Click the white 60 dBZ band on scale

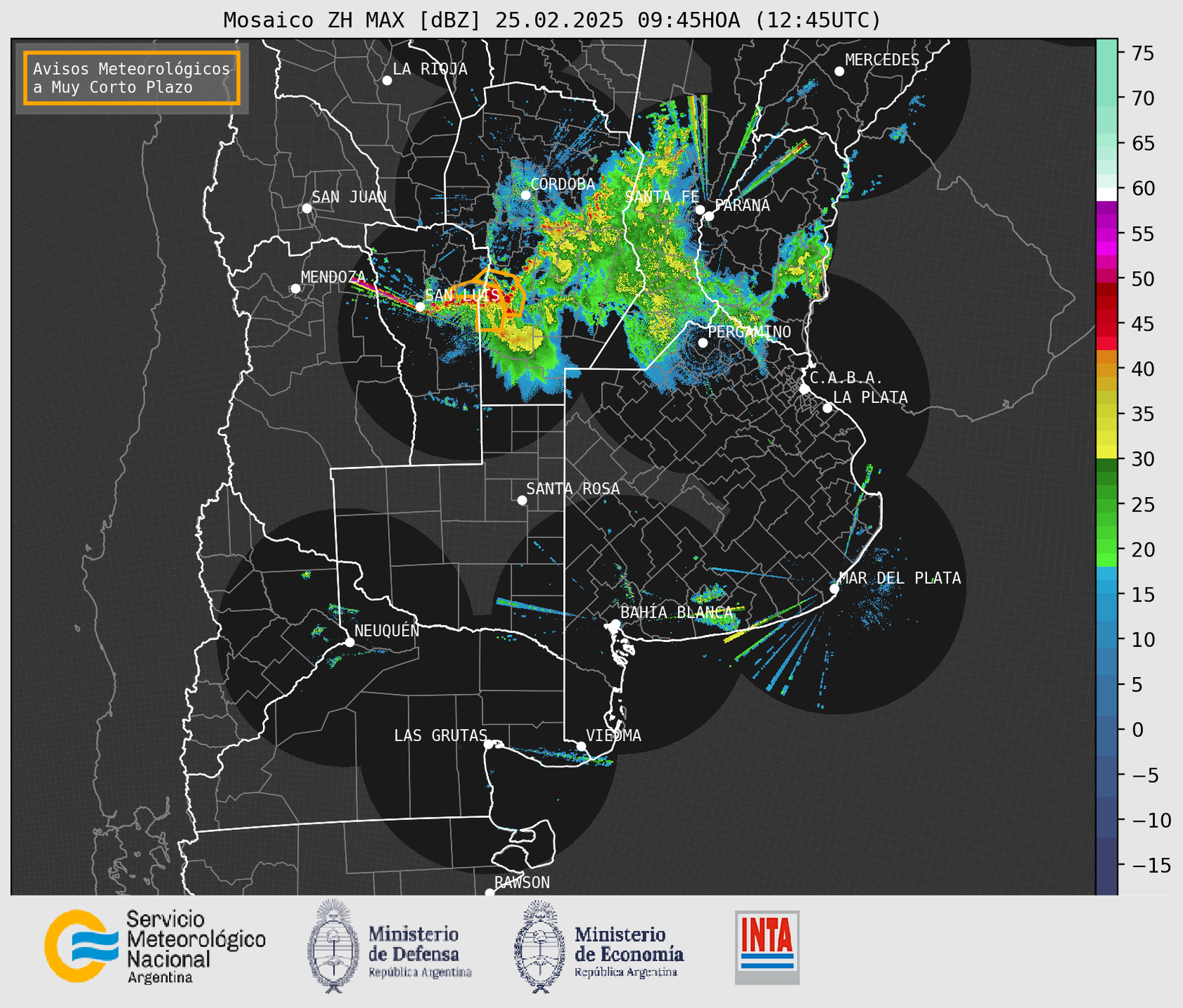click(x=1107, y=194)
